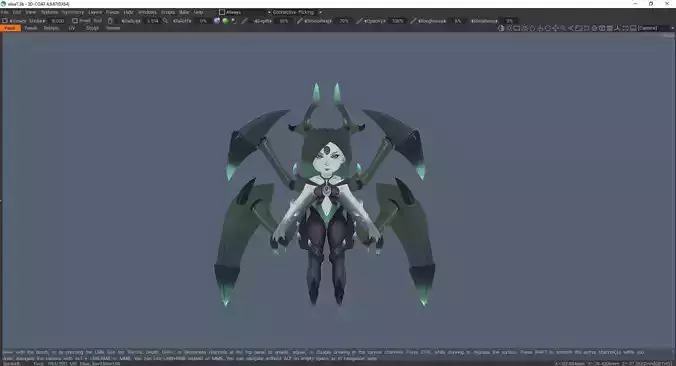Screen dimensions: 676x366
Task: Click the Opacity percentage field
Action: [397, 21]
